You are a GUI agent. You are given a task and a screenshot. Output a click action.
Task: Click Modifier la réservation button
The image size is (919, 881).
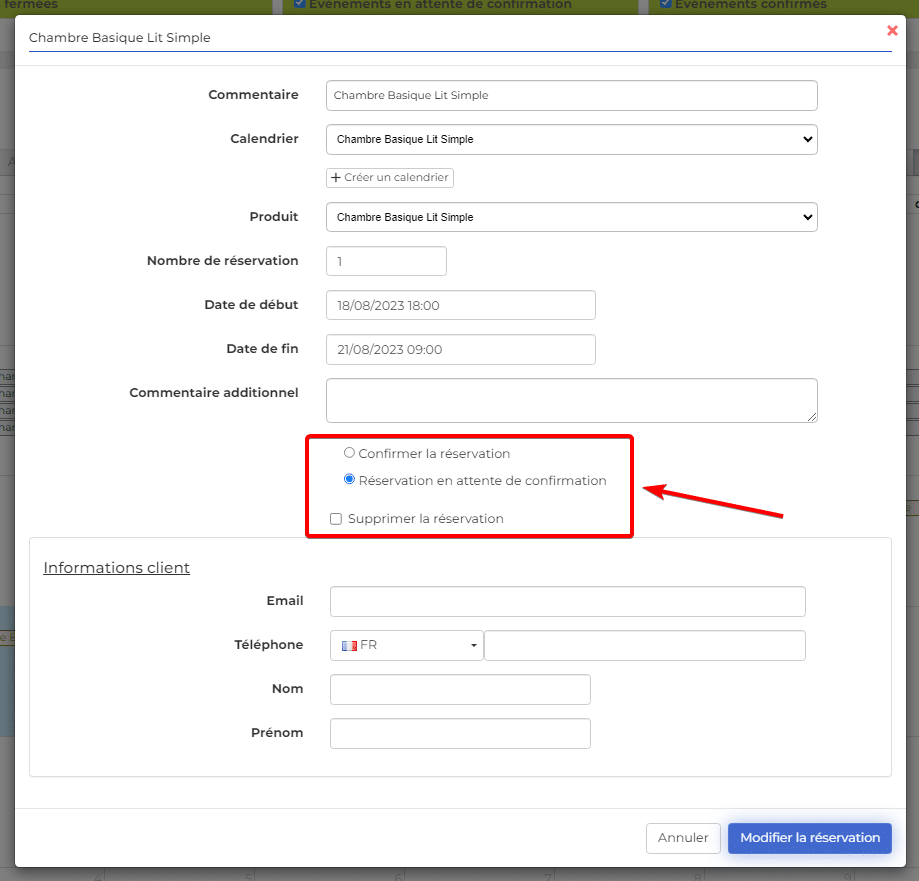tap(809, 838)
